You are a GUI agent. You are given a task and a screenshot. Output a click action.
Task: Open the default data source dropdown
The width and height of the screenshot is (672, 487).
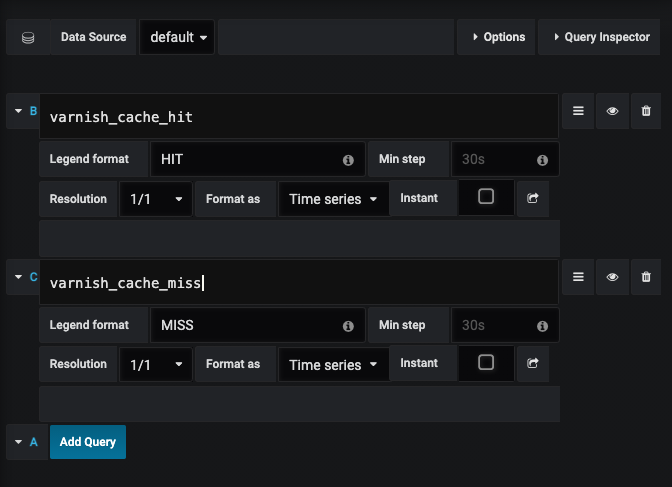coord(177,37)
